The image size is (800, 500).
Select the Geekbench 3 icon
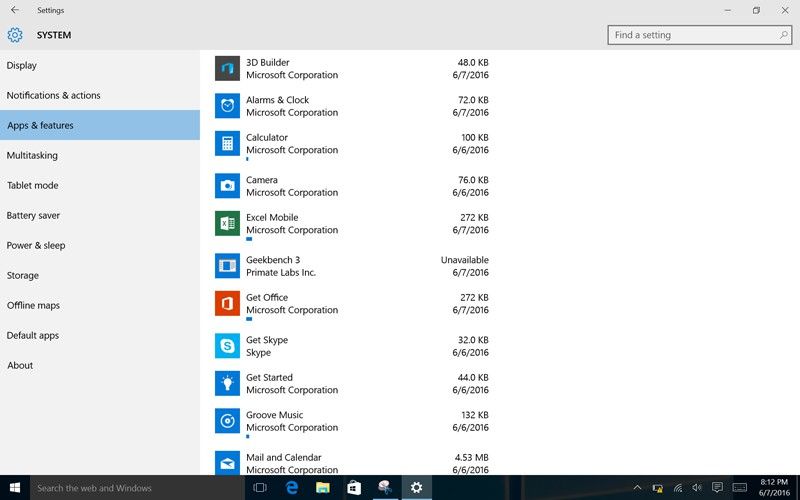coord(227,266)
